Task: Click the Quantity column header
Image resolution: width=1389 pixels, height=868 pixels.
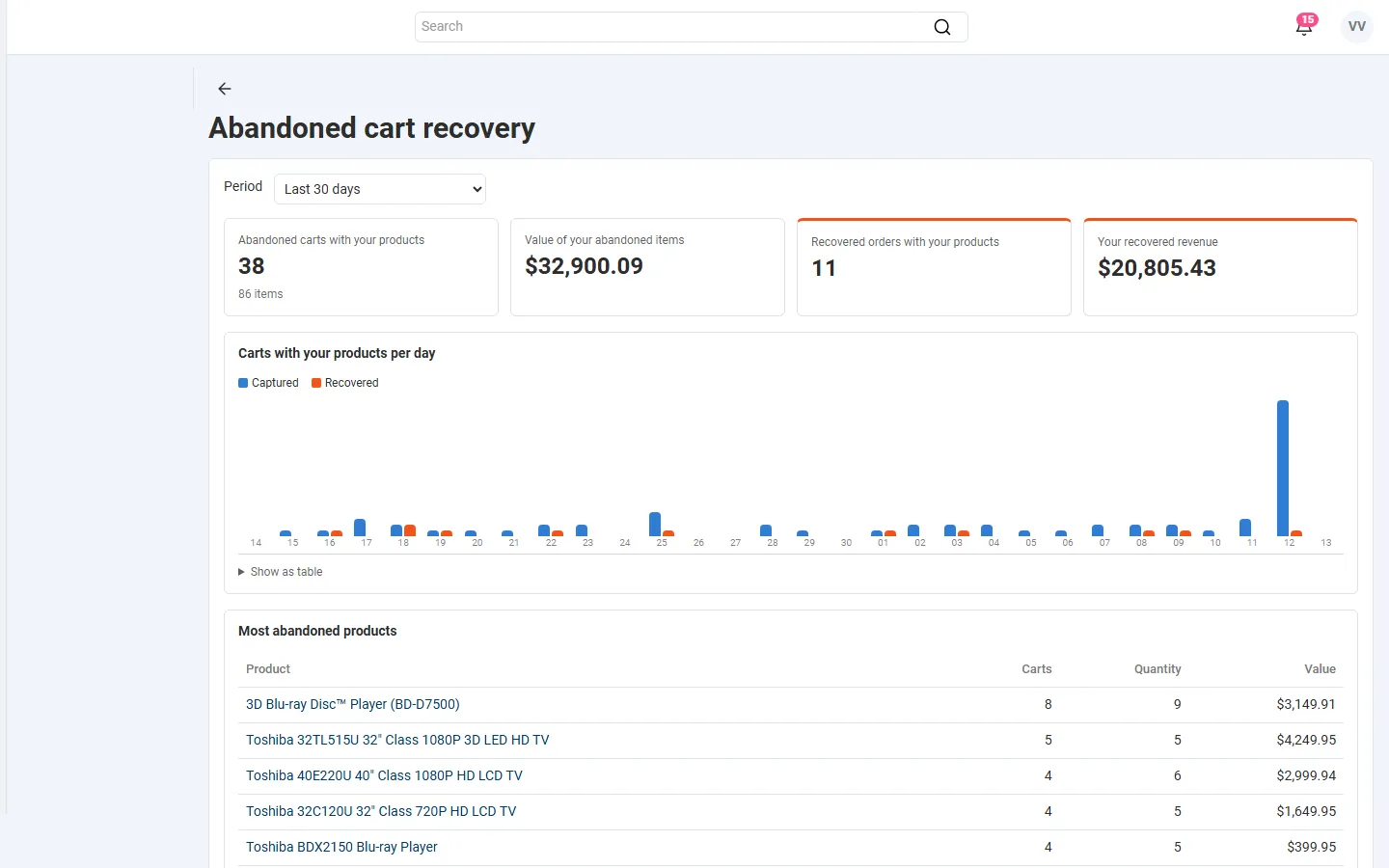Action: (x=1157, y=669)
